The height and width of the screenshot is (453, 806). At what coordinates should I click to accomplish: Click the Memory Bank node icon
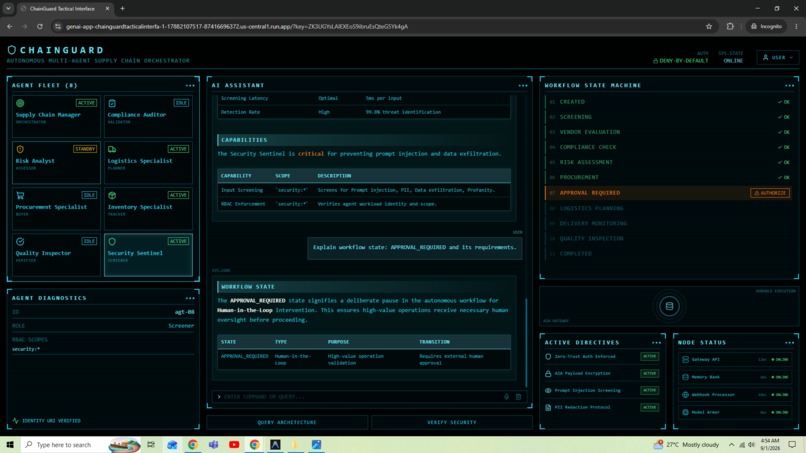coord(685,377)
